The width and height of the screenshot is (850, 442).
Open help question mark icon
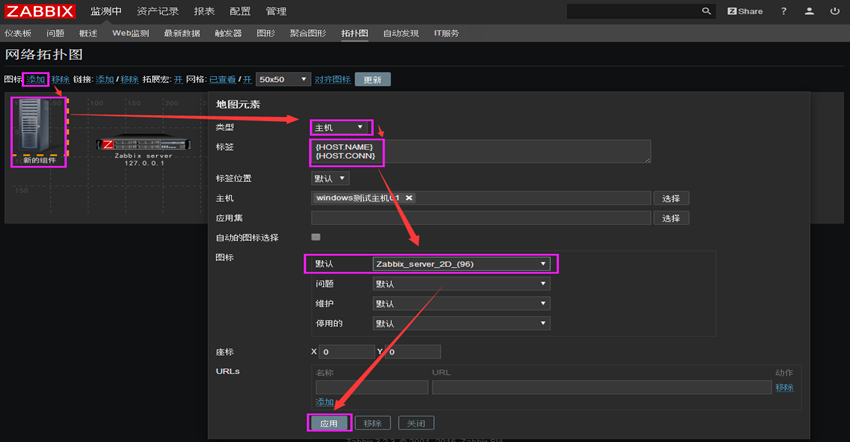tap(783, 11)
